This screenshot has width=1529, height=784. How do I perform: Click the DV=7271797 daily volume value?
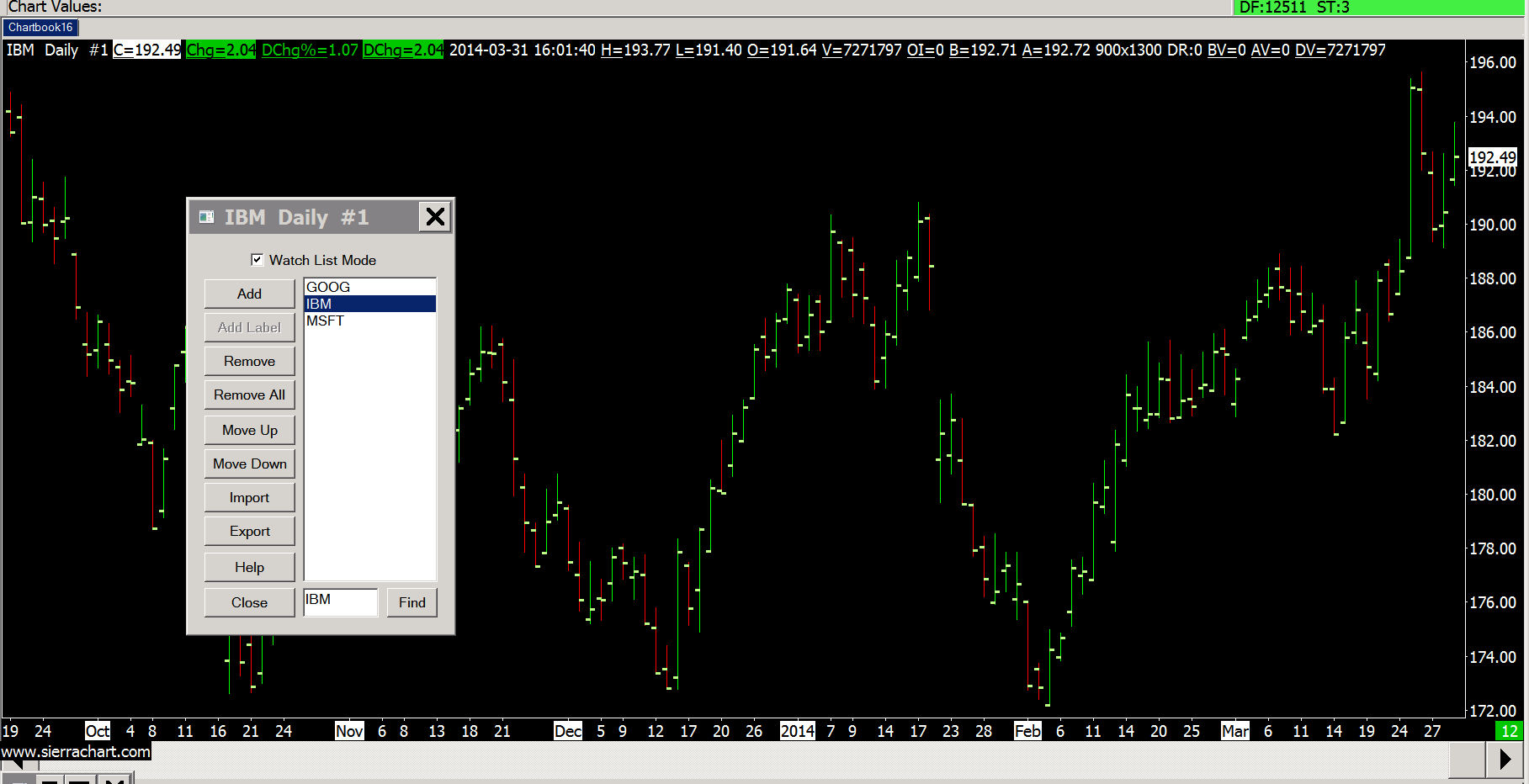tap(1340, 50)
